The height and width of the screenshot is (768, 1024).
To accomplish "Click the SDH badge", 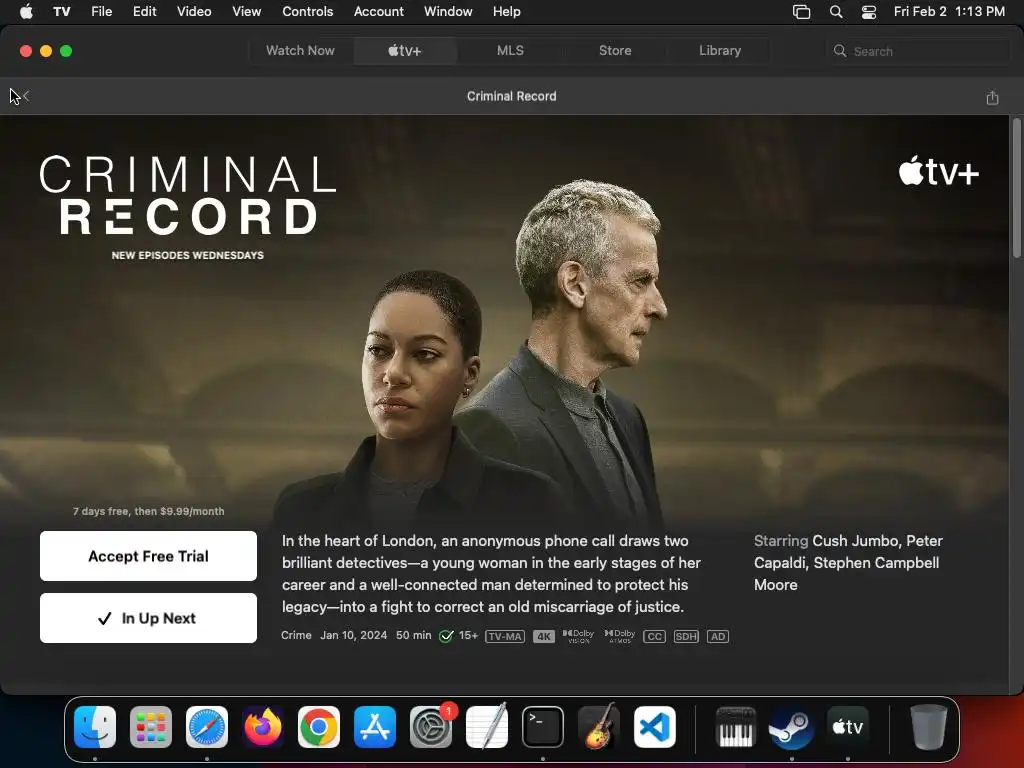I will pos(686,636).
